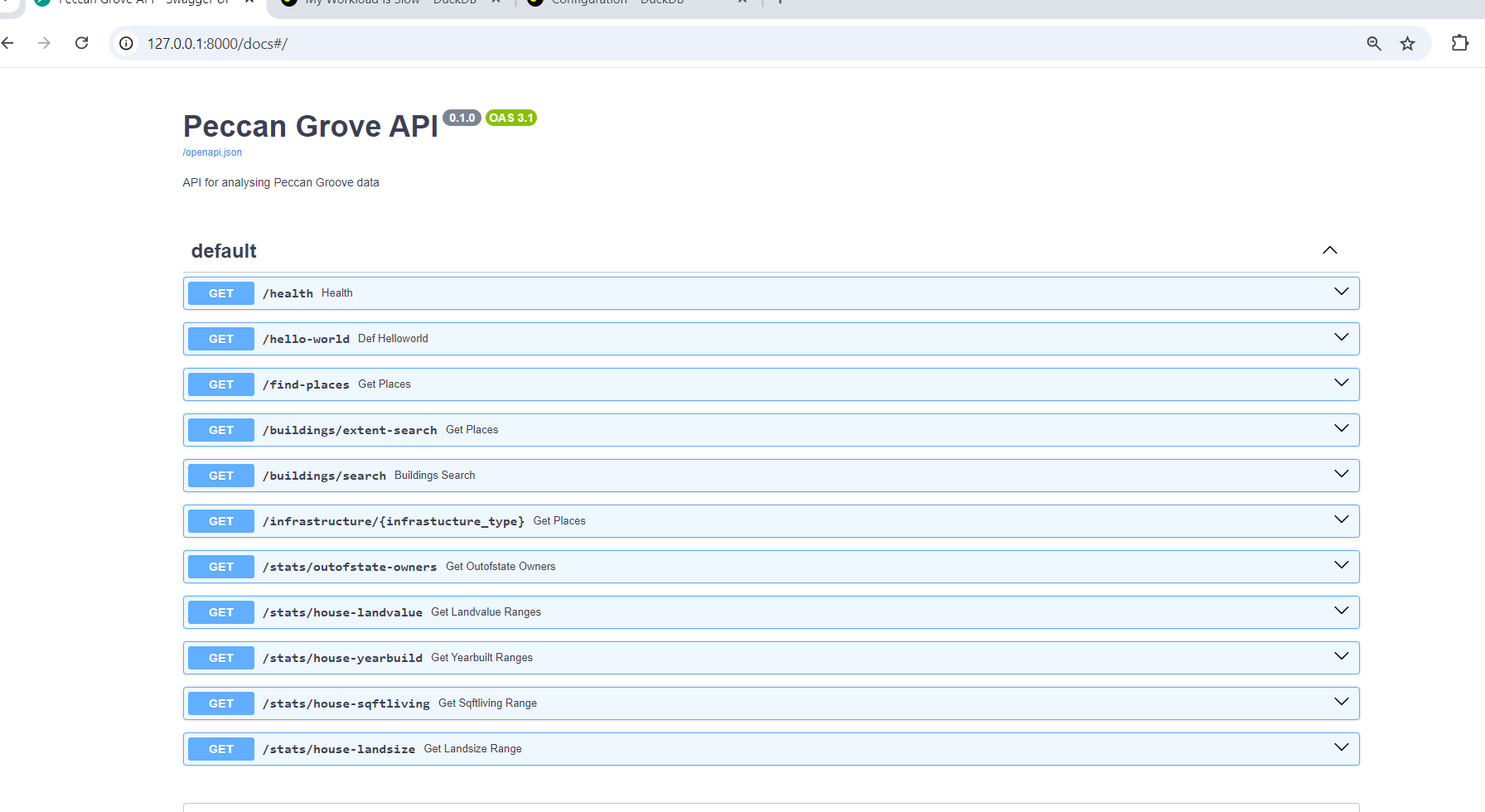The image size is (1485, 812).
Task: Click the OAS 3.1 version badge
Action: (x=510, y=118)
